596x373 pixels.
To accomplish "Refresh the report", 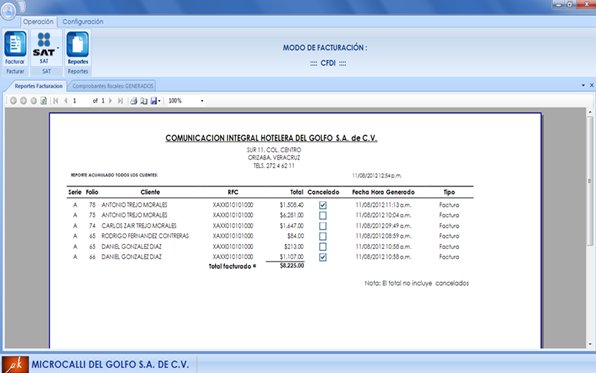I will click(x=44, y=101).
